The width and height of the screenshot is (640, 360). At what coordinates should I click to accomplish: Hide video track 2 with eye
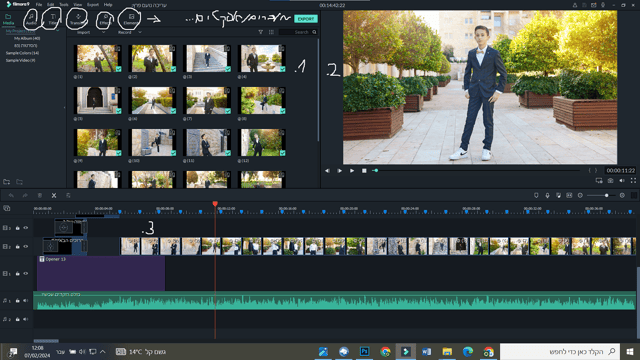click(26, 247)
